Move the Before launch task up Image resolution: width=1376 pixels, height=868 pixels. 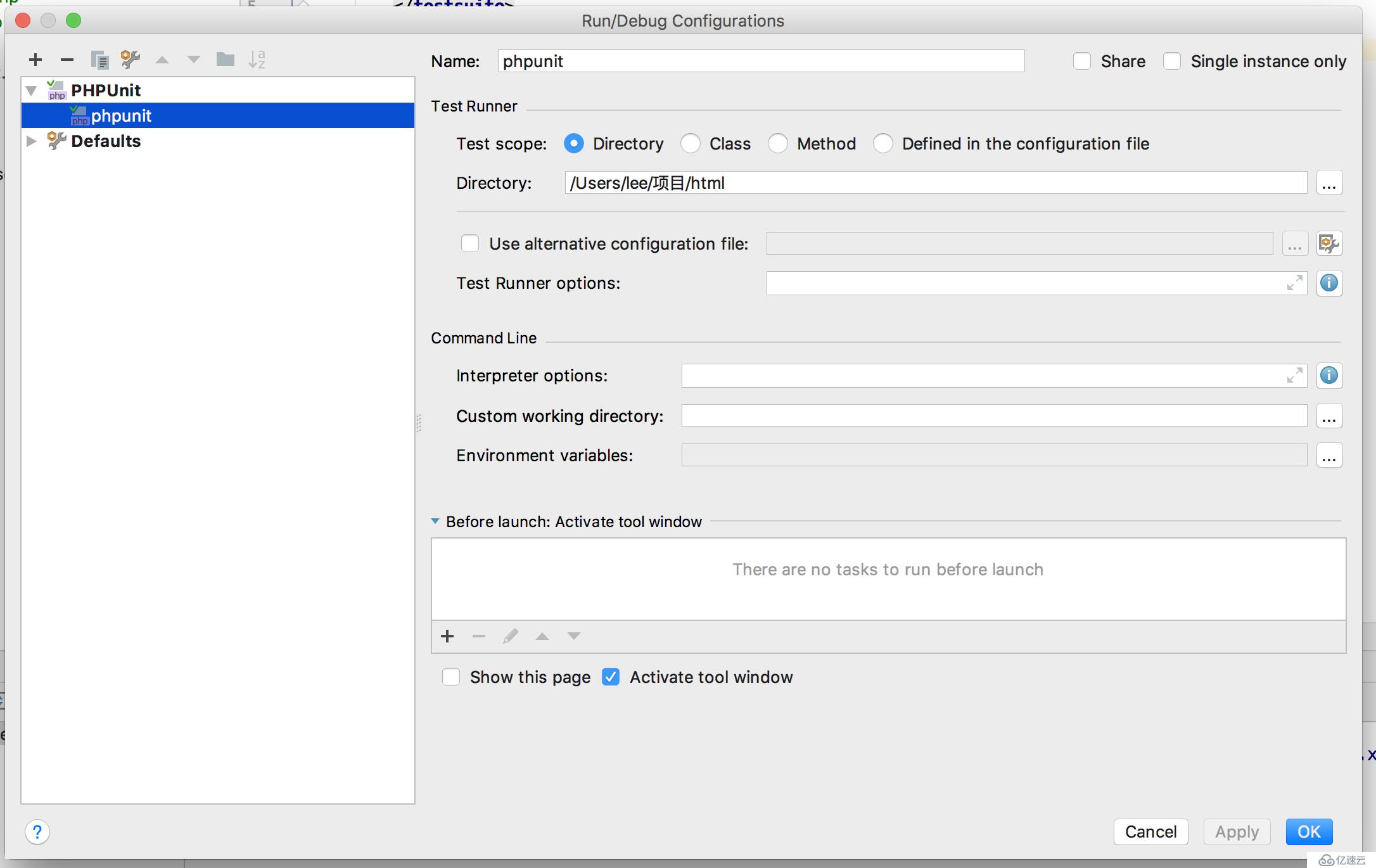tap(542, 636)
